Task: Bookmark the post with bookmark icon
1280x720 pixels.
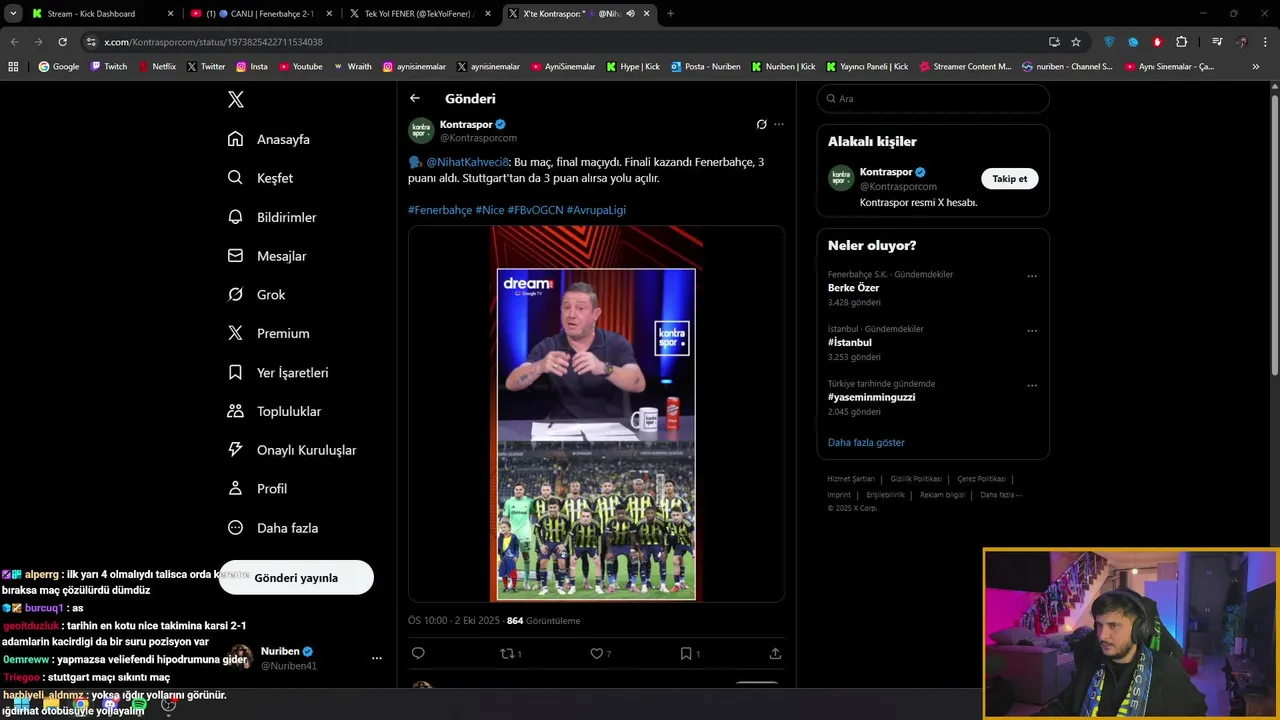Action: [x=686, y=653]
